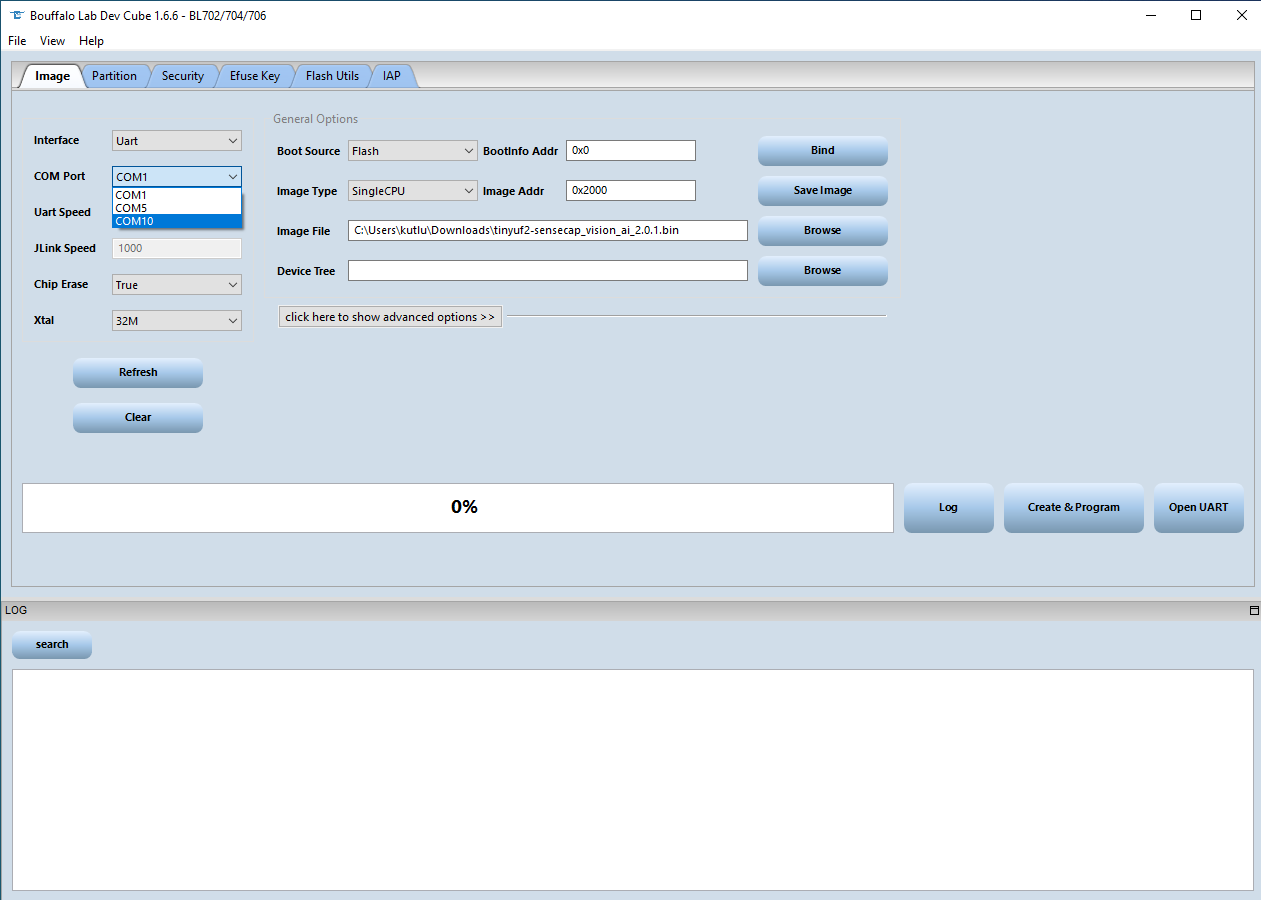Click the BootInfo Addr input field
Viewport: 1261px width, 900px height.
click(x=631, y=150)
